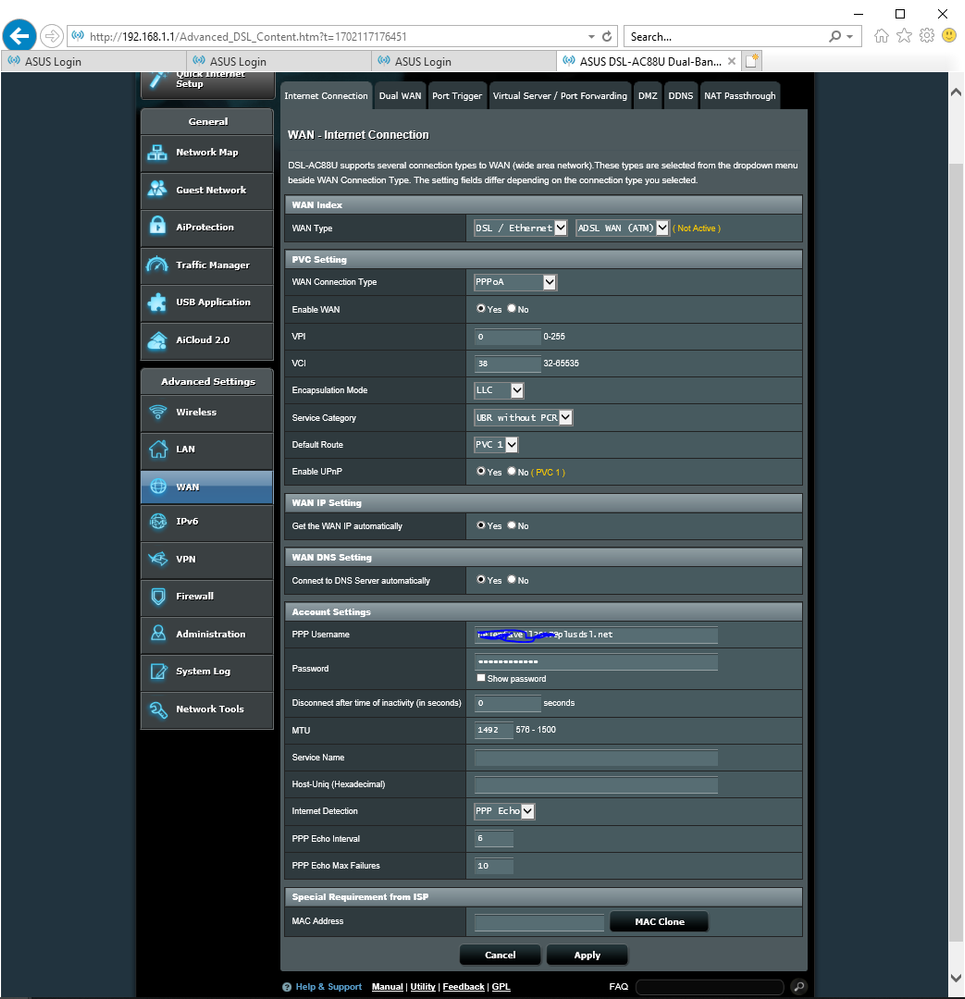This screenshot has width=965, height=999.
Task: Select No for Enable UPnP
Action: pos(512,472)
